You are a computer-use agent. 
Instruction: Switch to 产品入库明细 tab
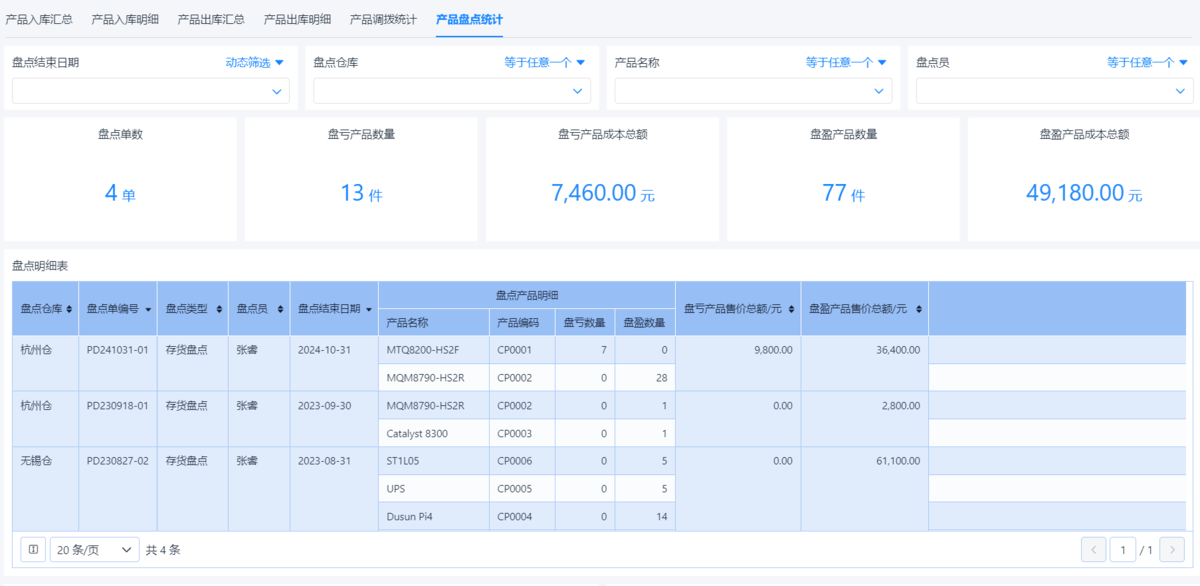[x=125, y=19]
